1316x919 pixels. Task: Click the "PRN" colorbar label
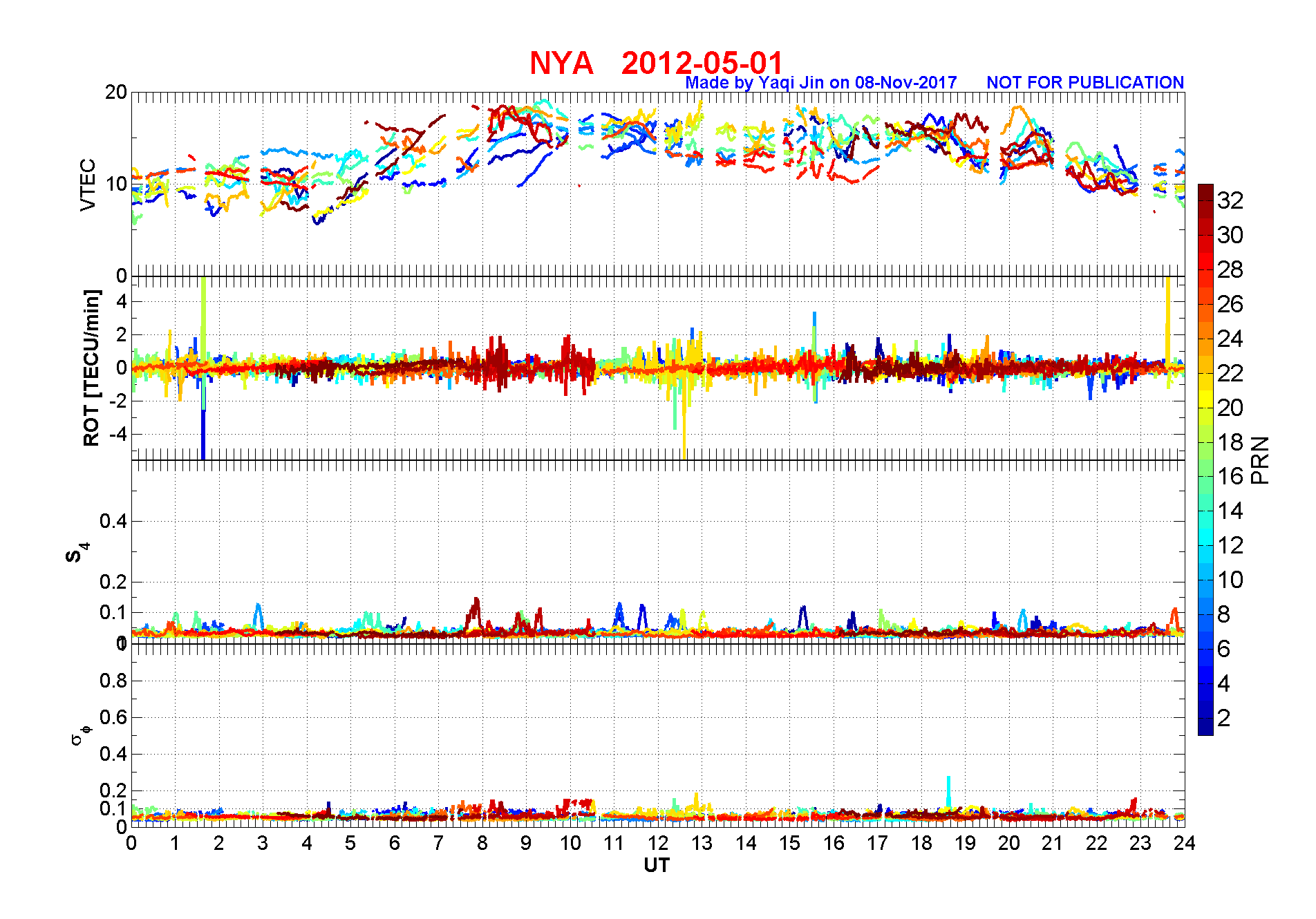coord(1261,460)
